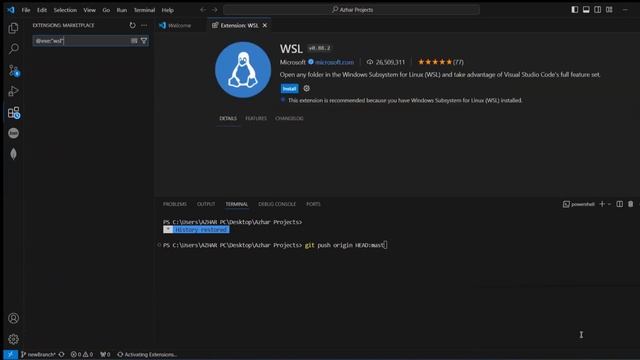Toggle the secondary side bar layout icon
This screenshot has width=640, height=360.
[598, 9]
